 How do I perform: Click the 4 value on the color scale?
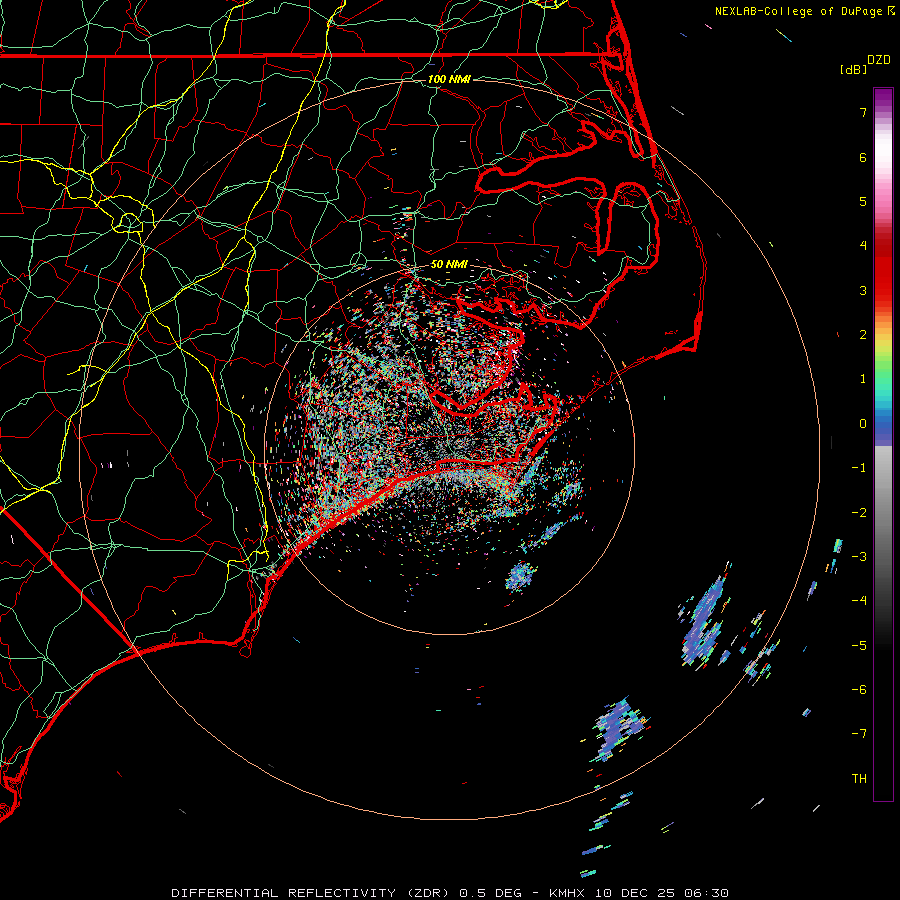click(x=863, y=246)
